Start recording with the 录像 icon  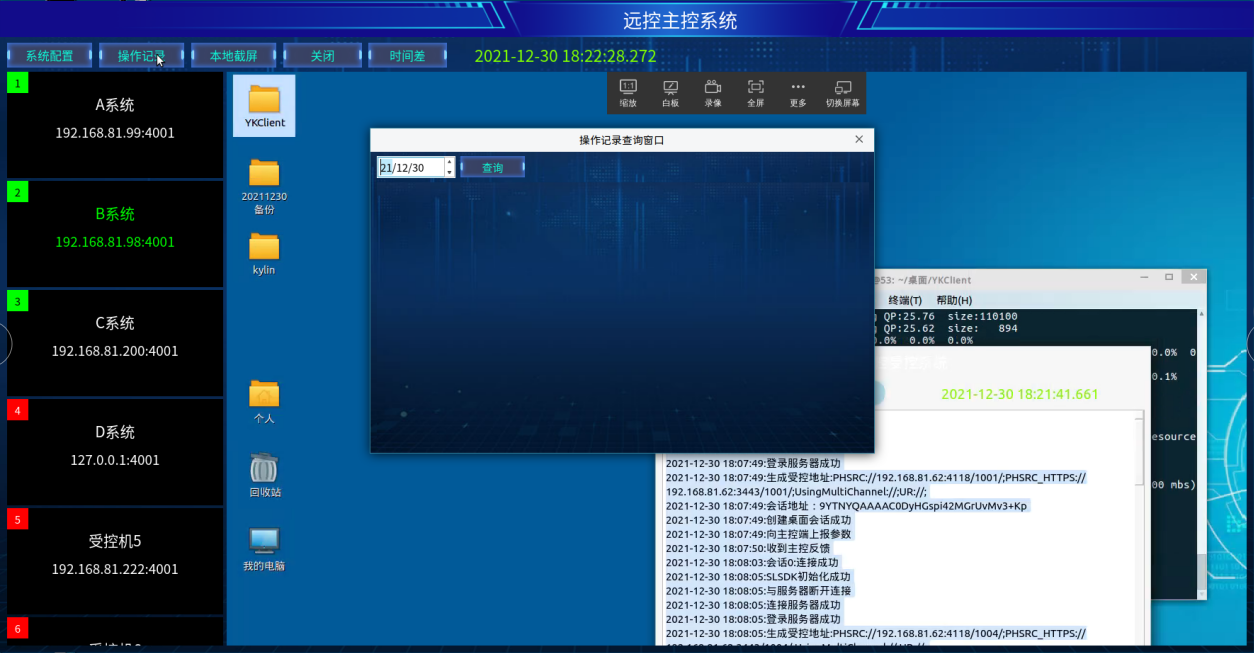pyautogui.click(x=713, y=92)
